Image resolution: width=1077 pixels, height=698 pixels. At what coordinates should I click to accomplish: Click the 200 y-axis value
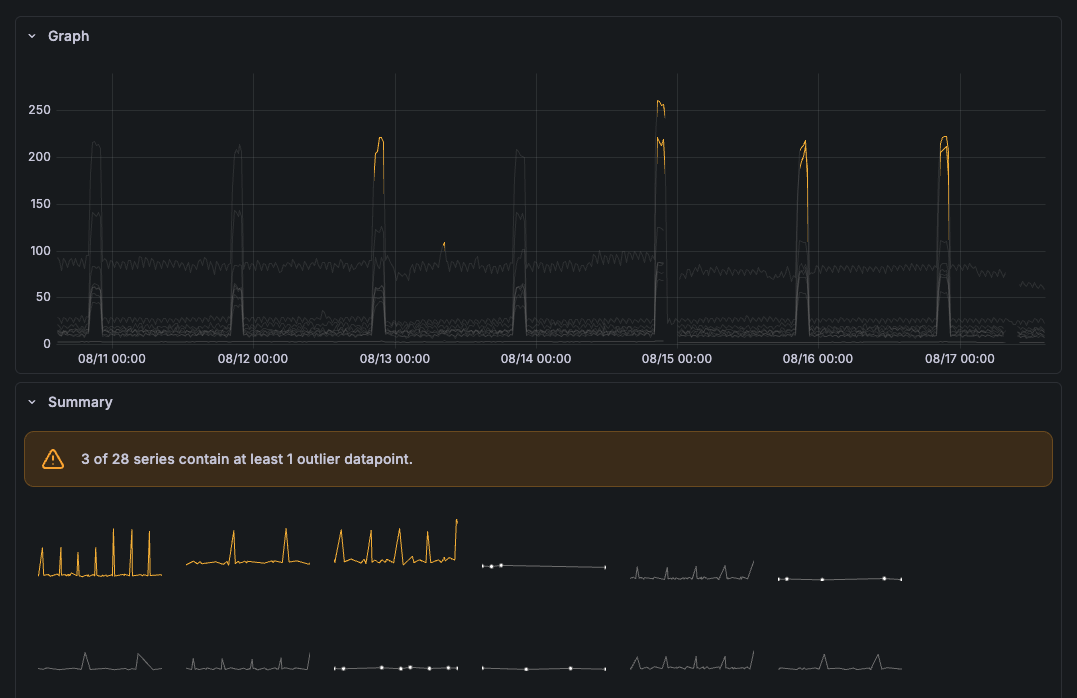tap(40, 157)
